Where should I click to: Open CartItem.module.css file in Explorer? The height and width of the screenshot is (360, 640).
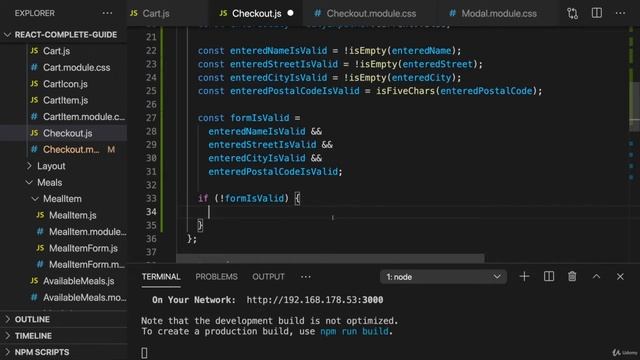tap(84, 117)
